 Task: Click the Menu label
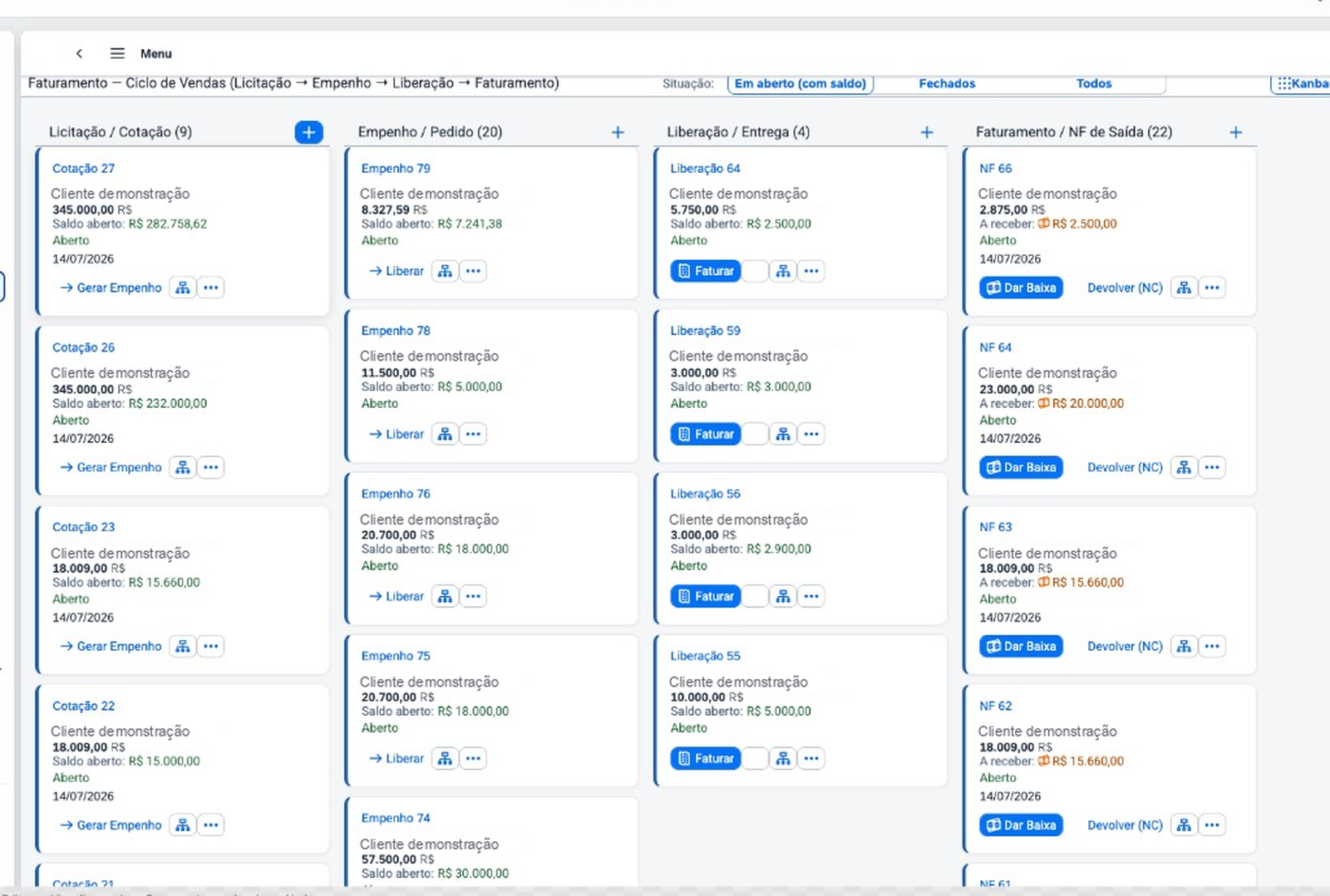(156, 53)
